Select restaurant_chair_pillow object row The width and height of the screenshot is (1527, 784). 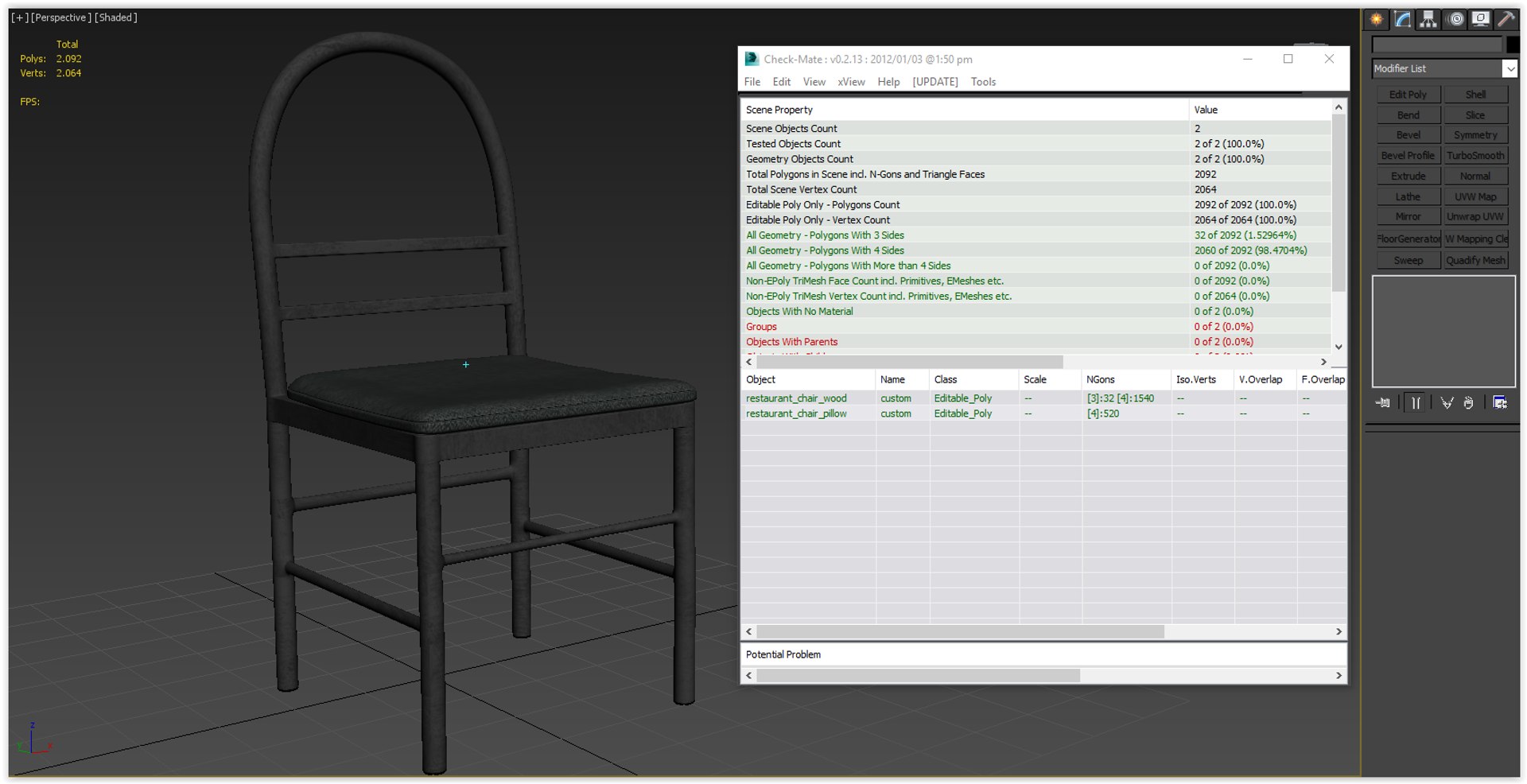click(x=1043, y=413)
